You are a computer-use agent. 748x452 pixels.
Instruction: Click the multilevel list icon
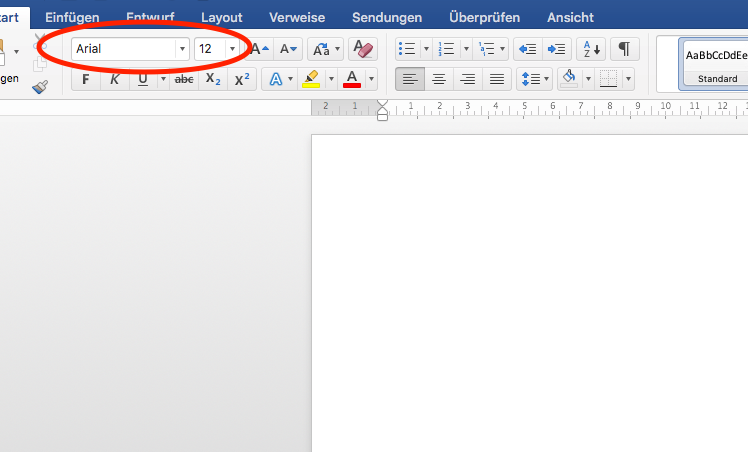tap(487, 49)
